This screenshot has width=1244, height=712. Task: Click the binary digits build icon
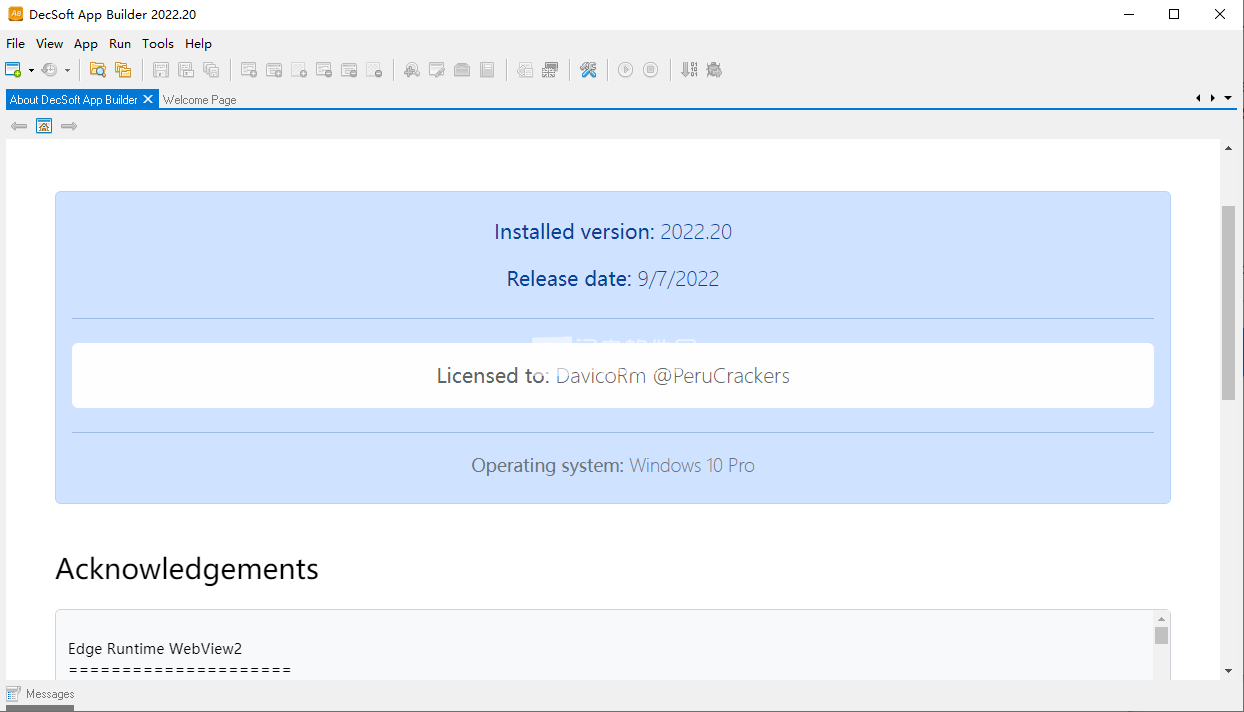[689, 70]
